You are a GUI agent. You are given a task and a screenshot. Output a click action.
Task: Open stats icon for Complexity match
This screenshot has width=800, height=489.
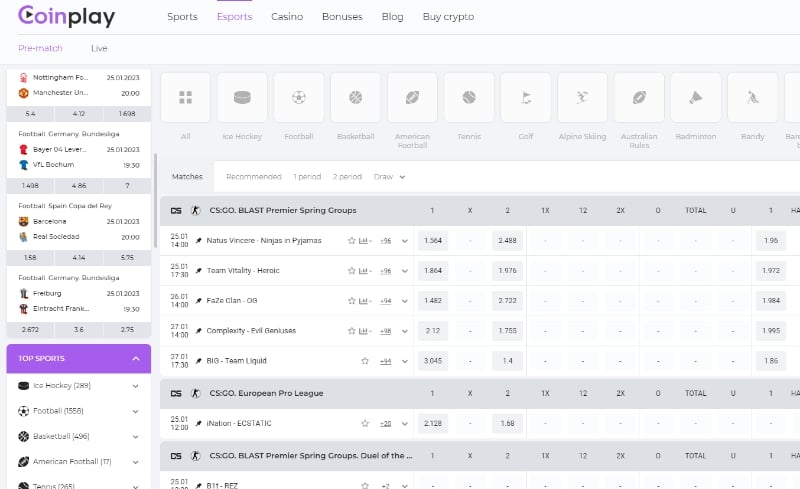point(364,331)
